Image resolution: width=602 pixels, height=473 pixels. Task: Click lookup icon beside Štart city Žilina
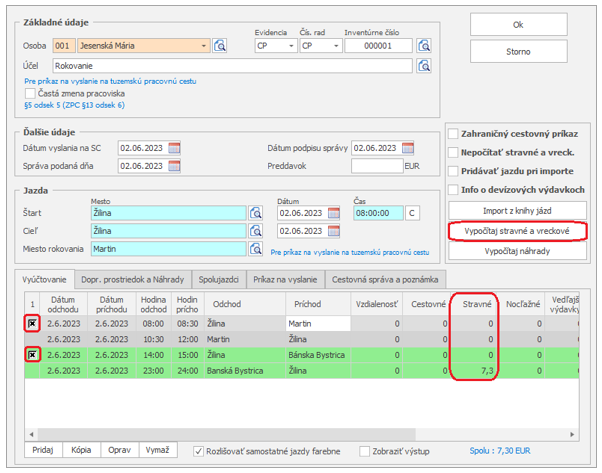pos(256,212)
